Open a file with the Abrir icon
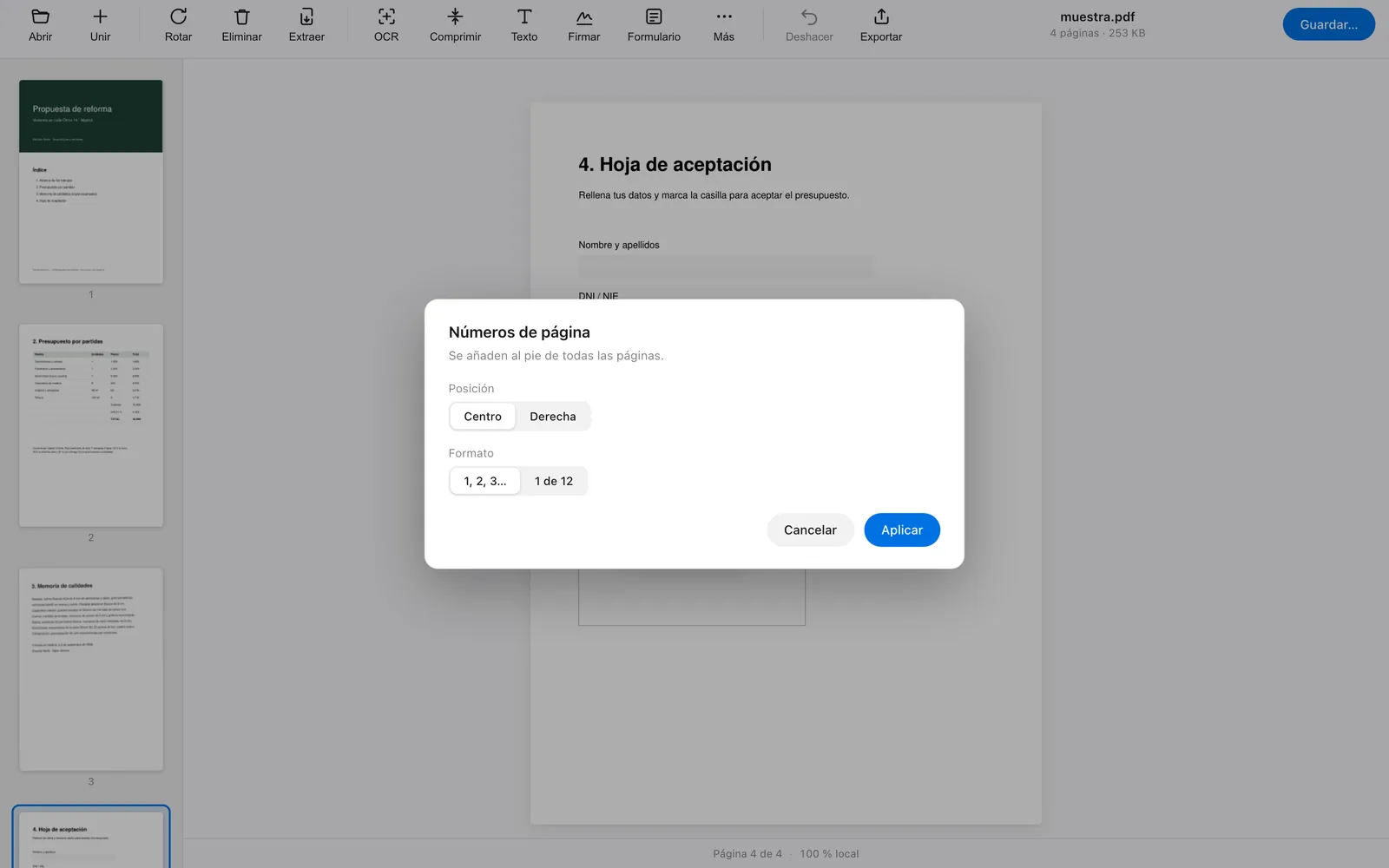The image size is (1389, 868). (40, 25)
